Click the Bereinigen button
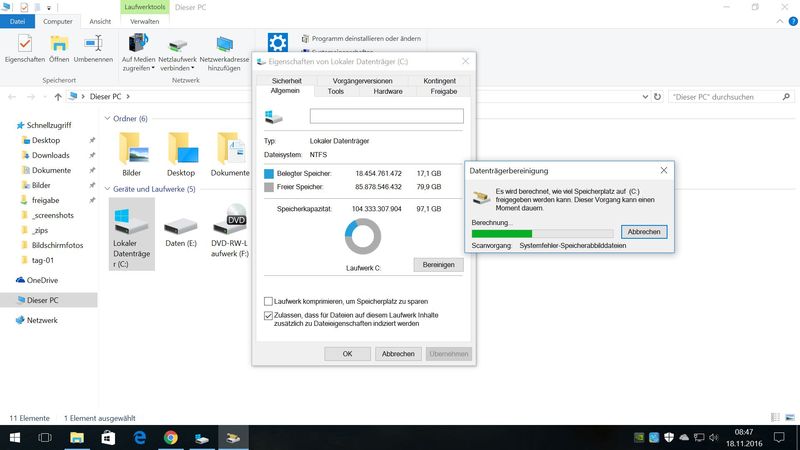800x450 pixels. pos(438,265)
